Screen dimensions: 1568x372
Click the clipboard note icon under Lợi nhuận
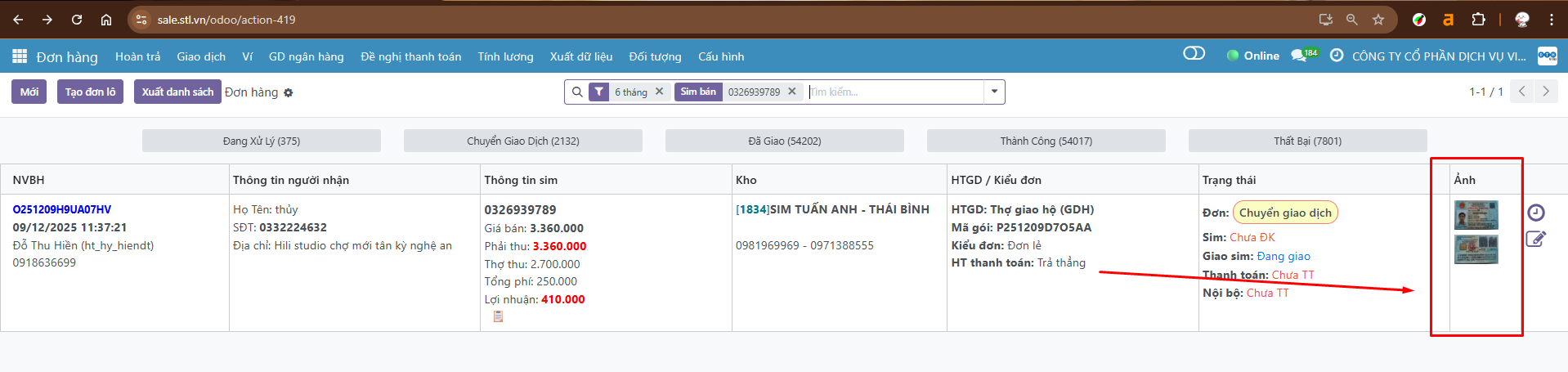[x=498, y=316]
